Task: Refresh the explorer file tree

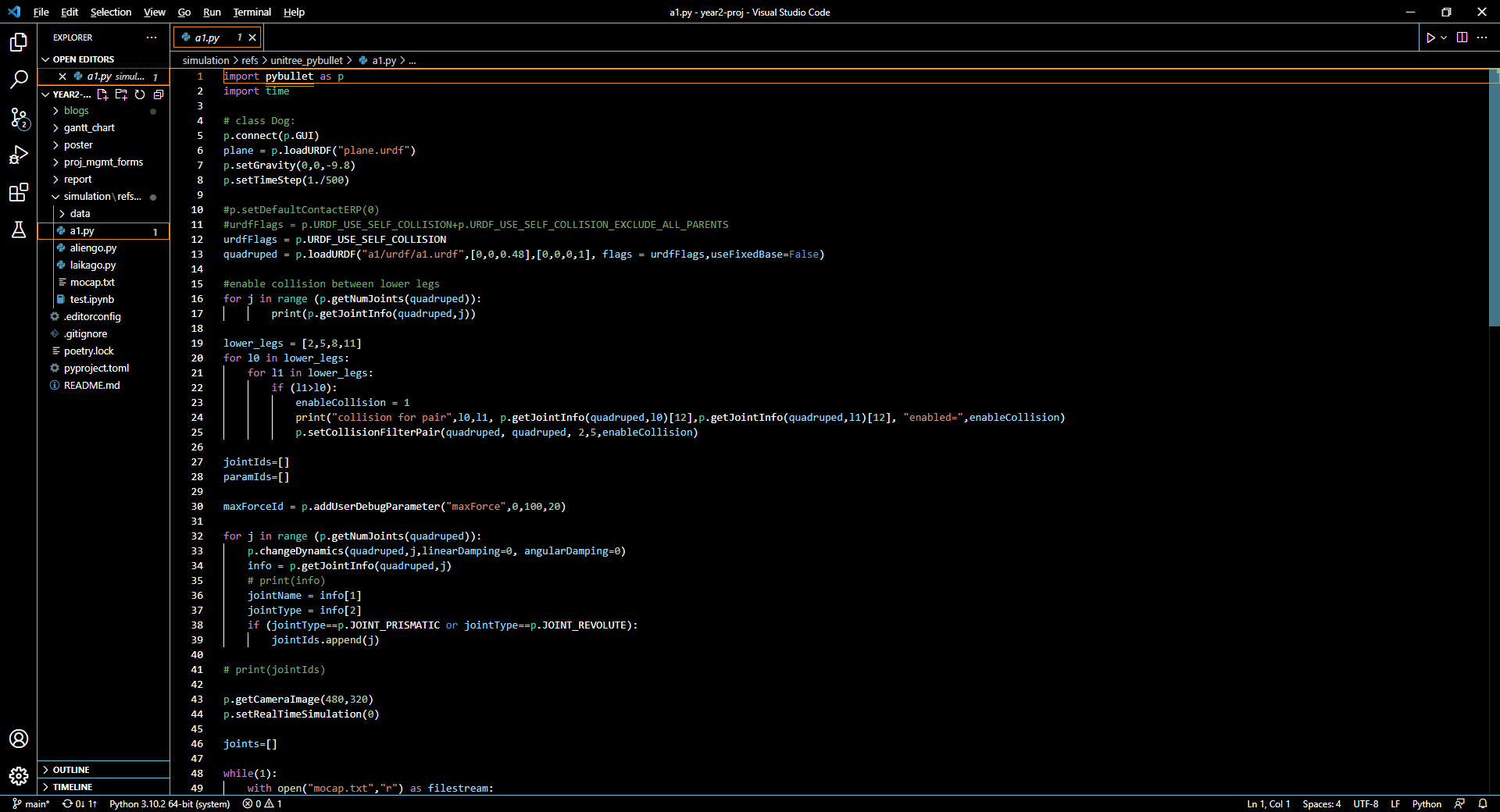Action: (140, 94)
